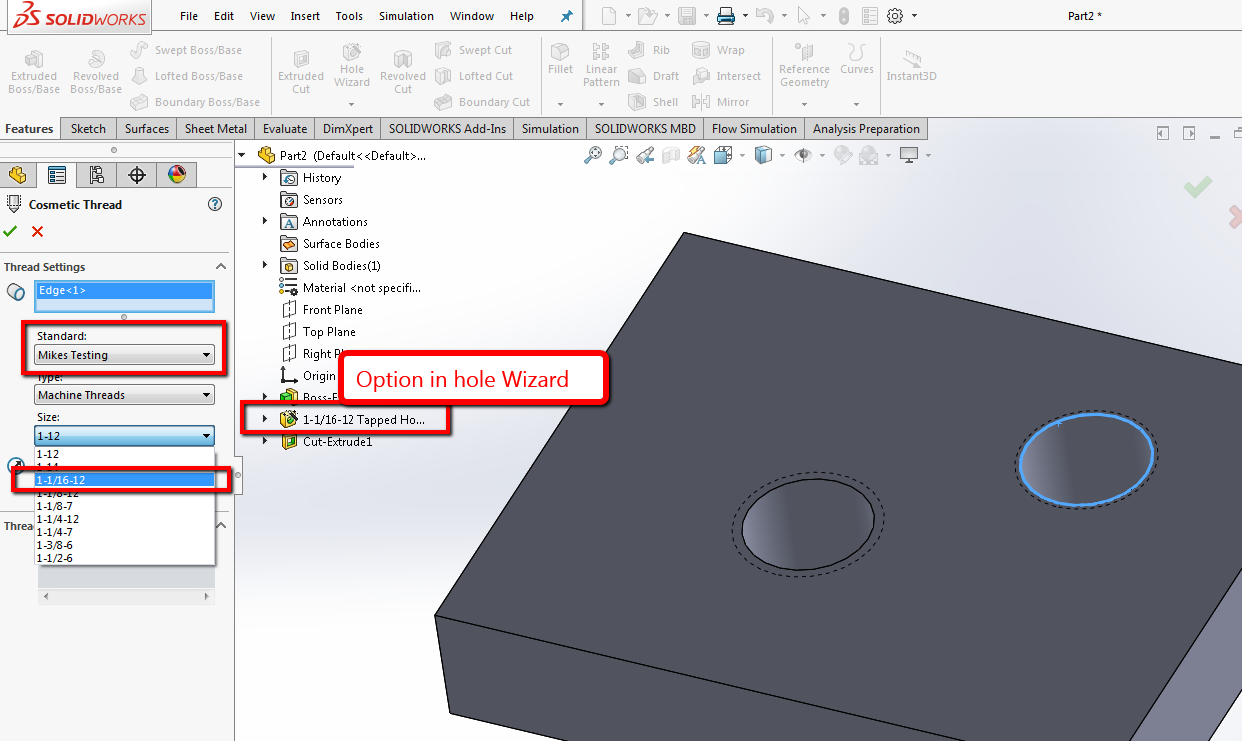Switch to the ConfigurationManager tab icon

[97, 175]
